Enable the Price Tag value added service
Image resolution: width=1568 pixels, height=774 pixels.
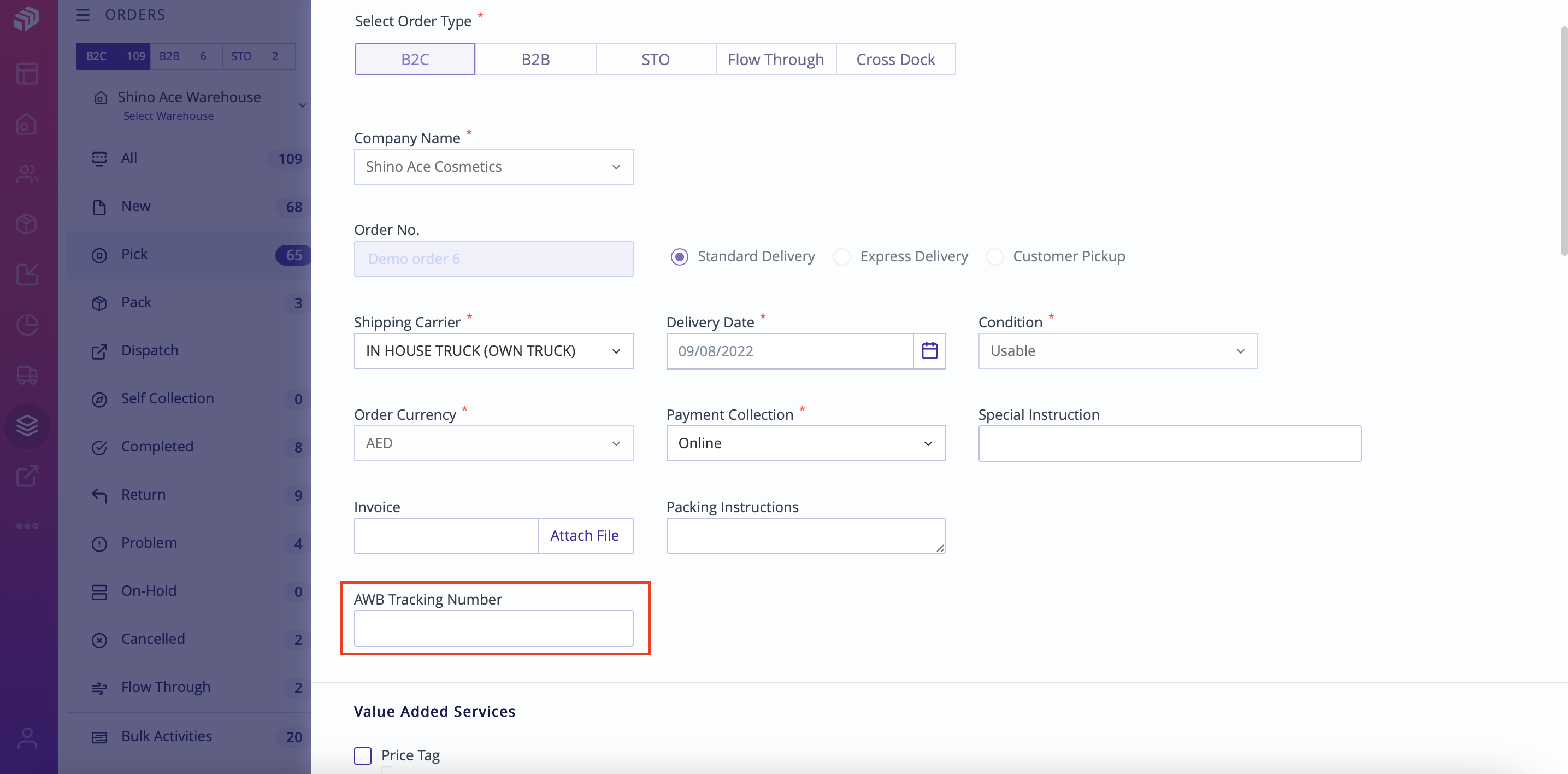tap(363, 755)
